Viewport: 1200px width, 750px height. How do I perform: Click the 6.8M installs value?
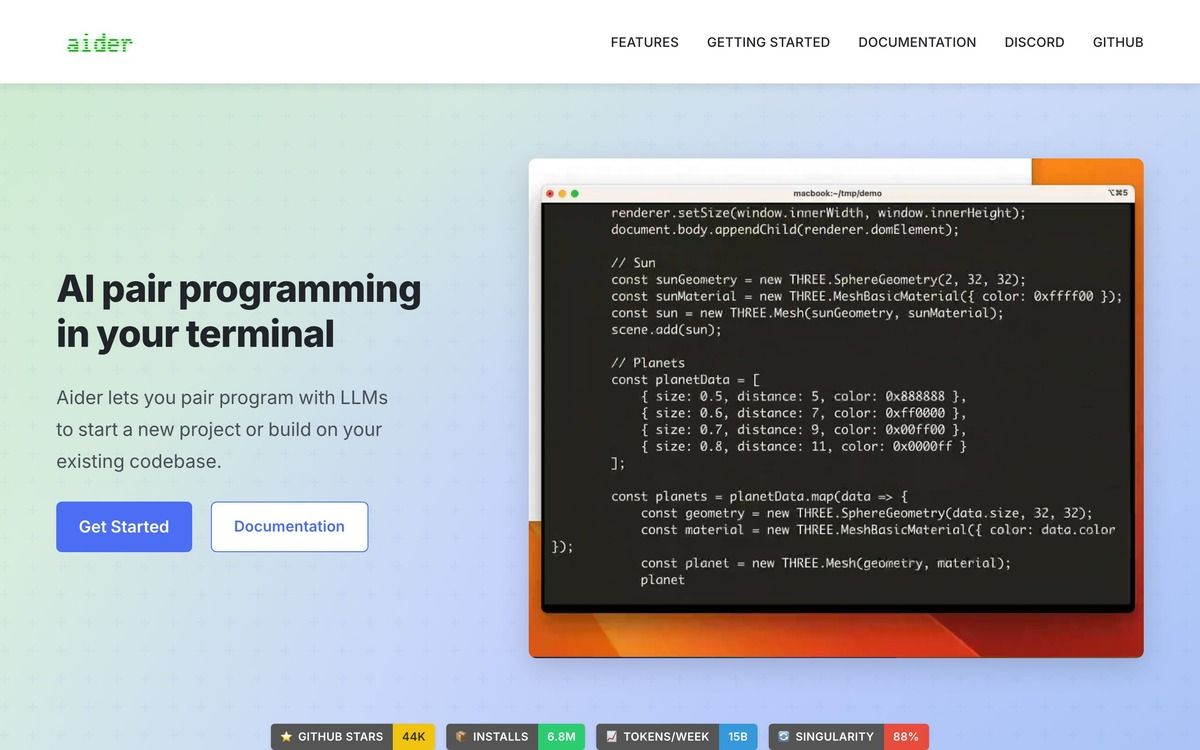click(561, 737)
